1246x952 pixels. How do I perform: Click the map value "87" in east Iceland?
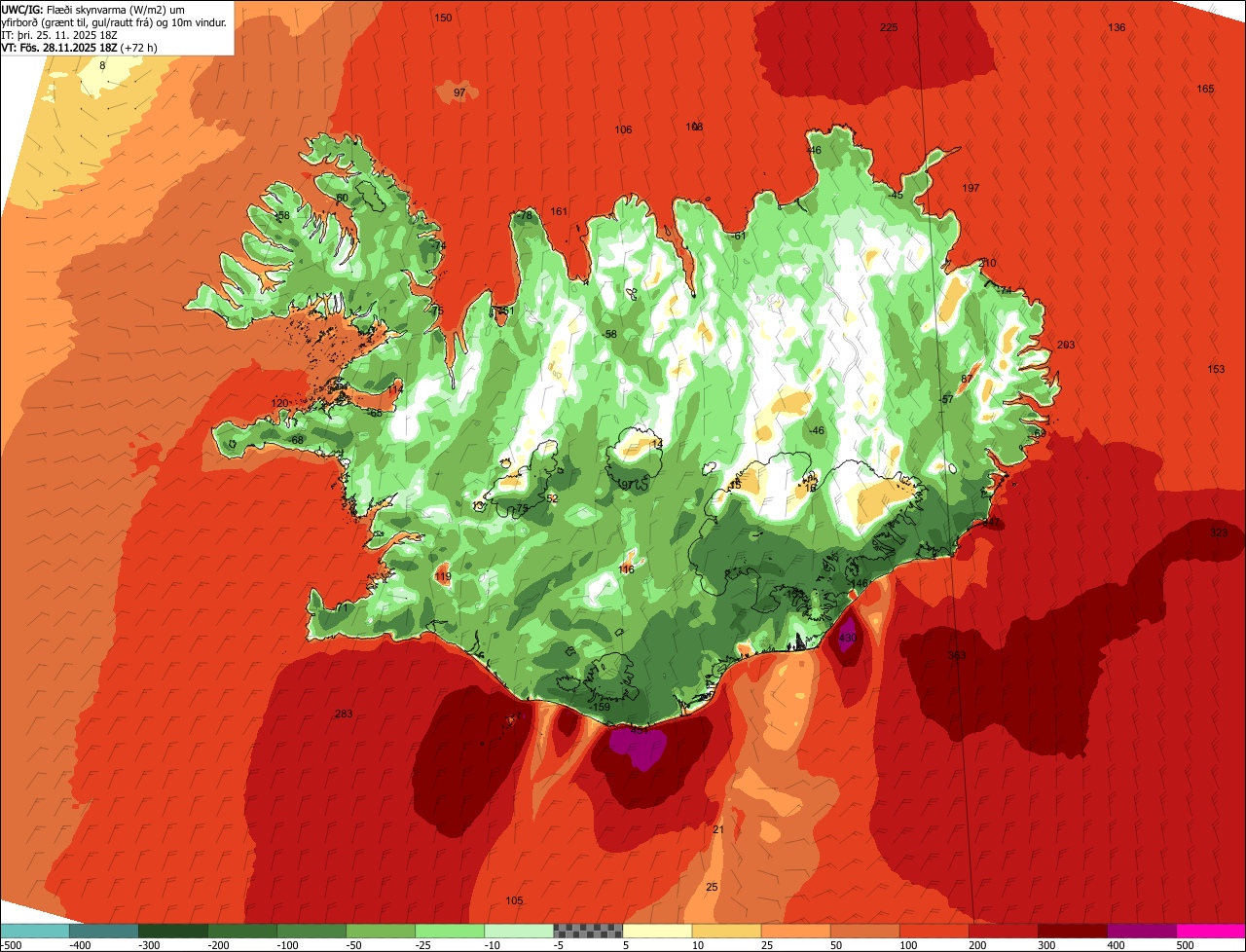point(967,379)
